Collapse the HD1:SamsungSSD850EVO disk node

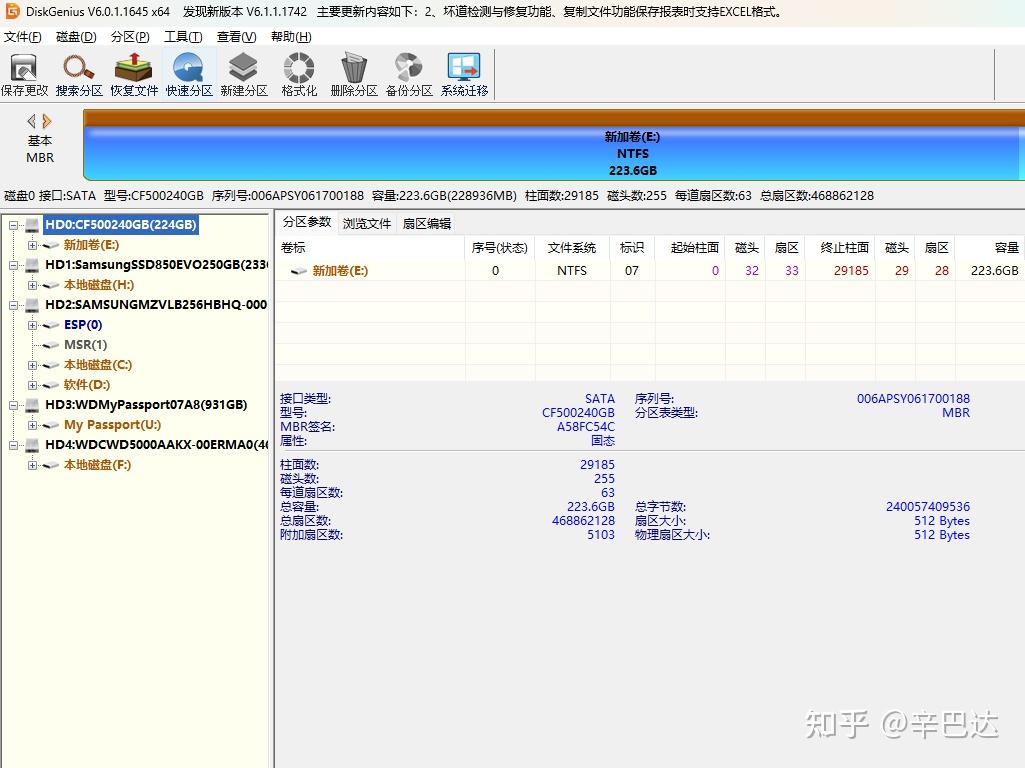tap(13, 265)
